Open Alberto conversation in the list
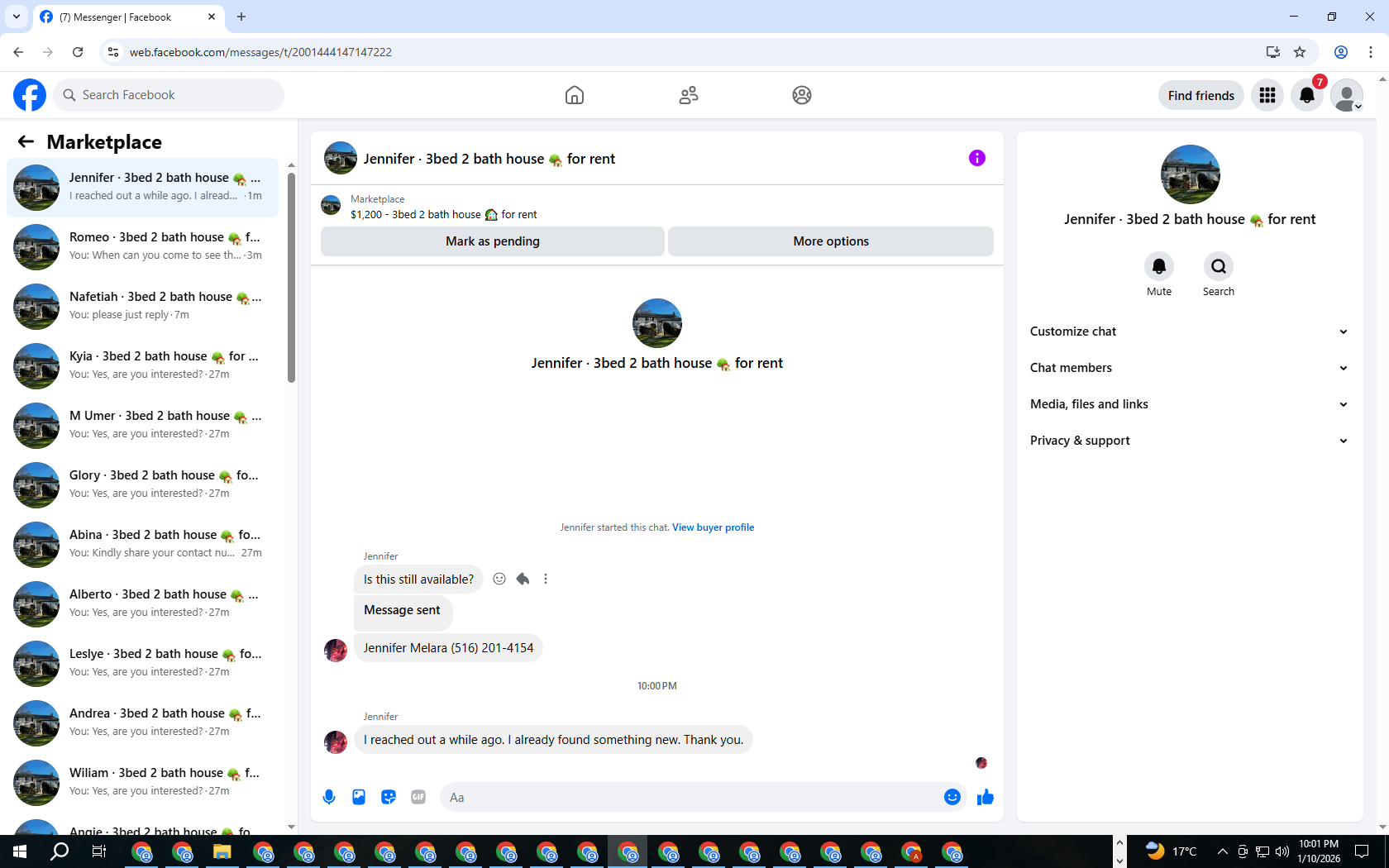 click(143, 603)
